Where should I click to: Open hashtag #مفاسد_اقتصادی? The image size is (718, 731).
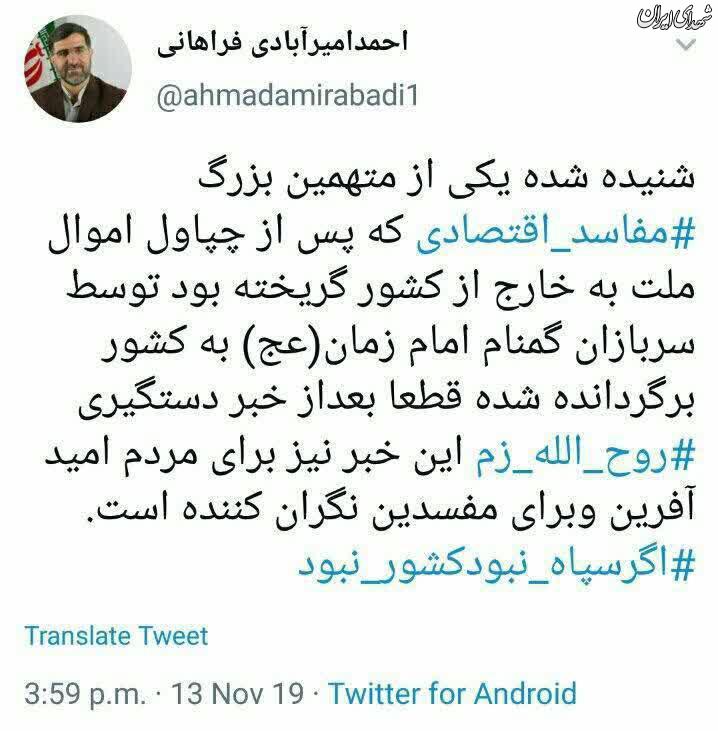coord(555,234)
